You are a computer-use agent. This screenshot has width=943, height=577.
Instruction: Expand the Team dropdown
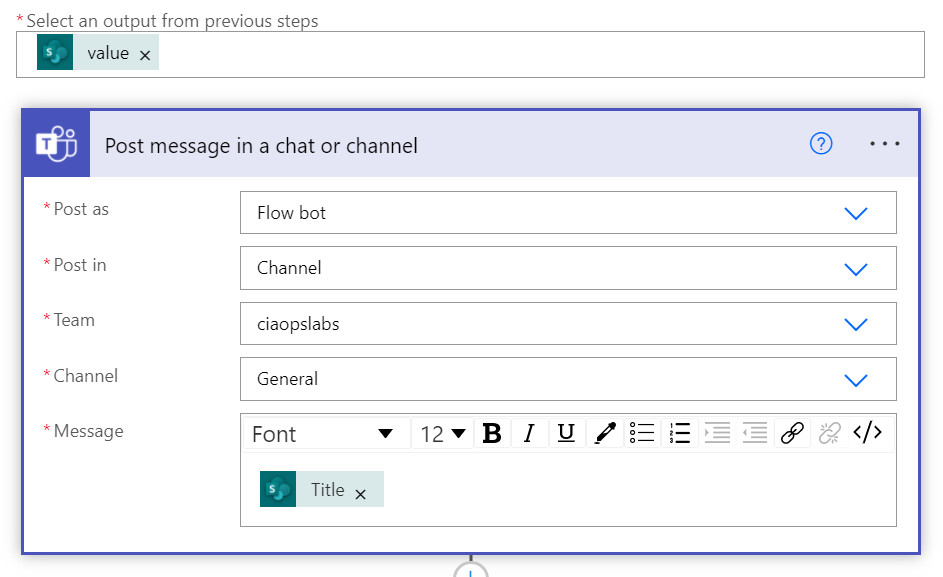point(855,324)
